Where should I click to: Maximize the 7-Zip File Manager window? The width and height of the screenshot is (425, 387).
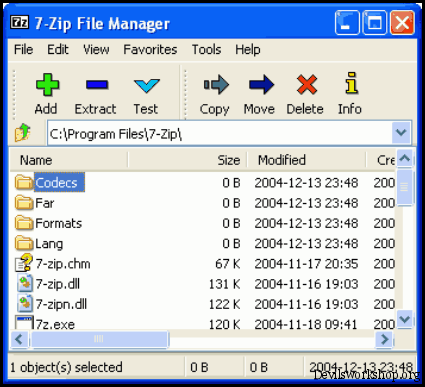(374, 23)
